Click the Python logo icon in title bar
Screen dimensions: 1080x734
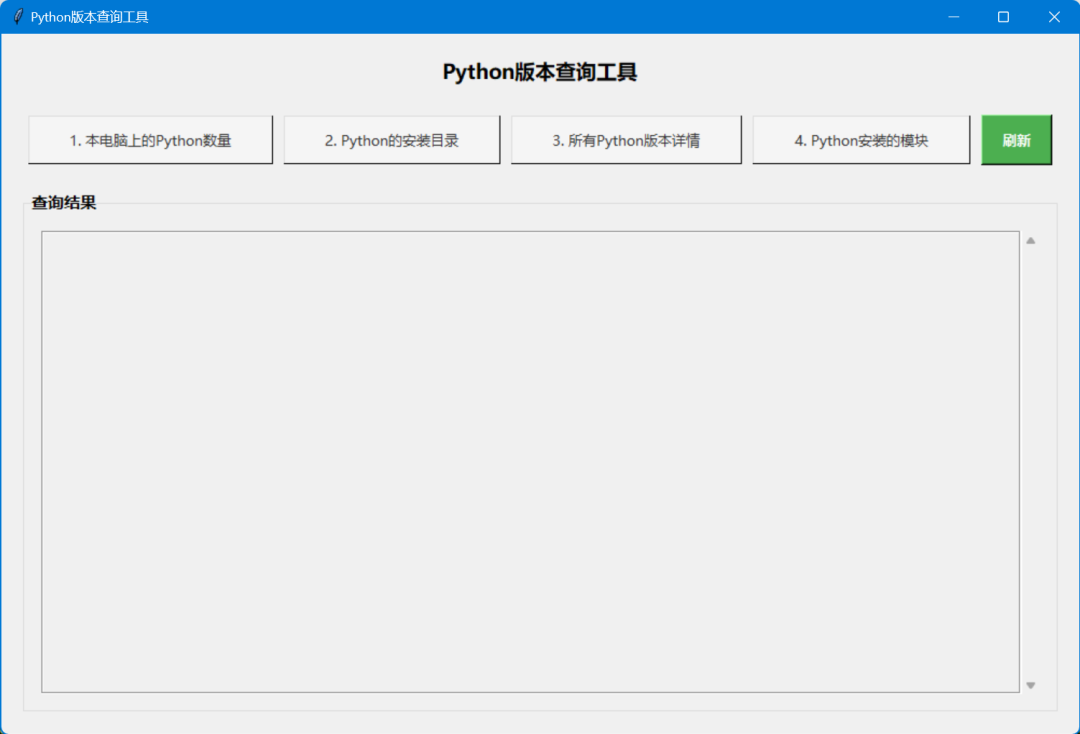click(x=17, y=16)
